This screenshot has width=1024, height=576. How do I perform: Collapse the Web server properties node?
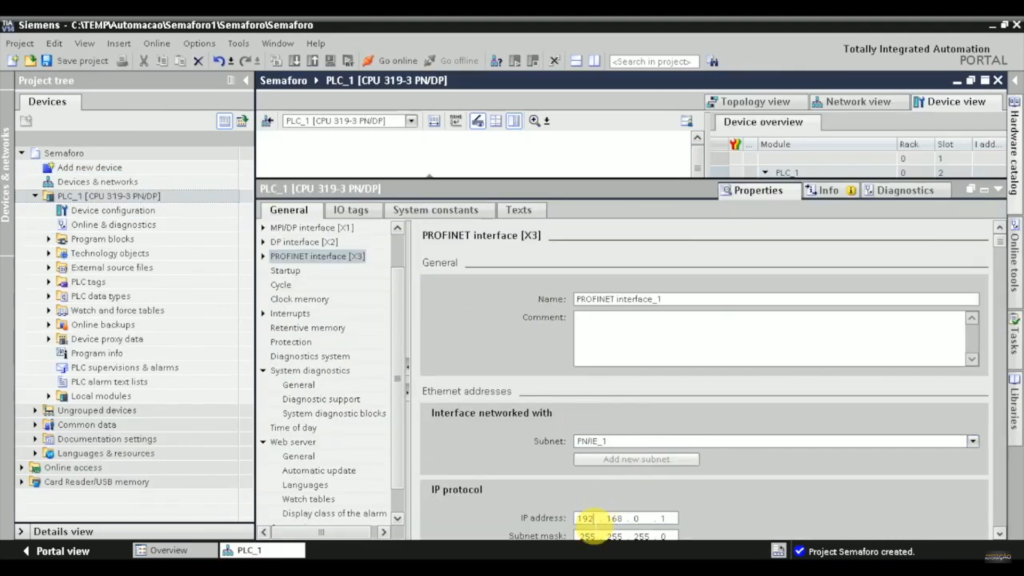pyautogui.click(x=264, y=442)
